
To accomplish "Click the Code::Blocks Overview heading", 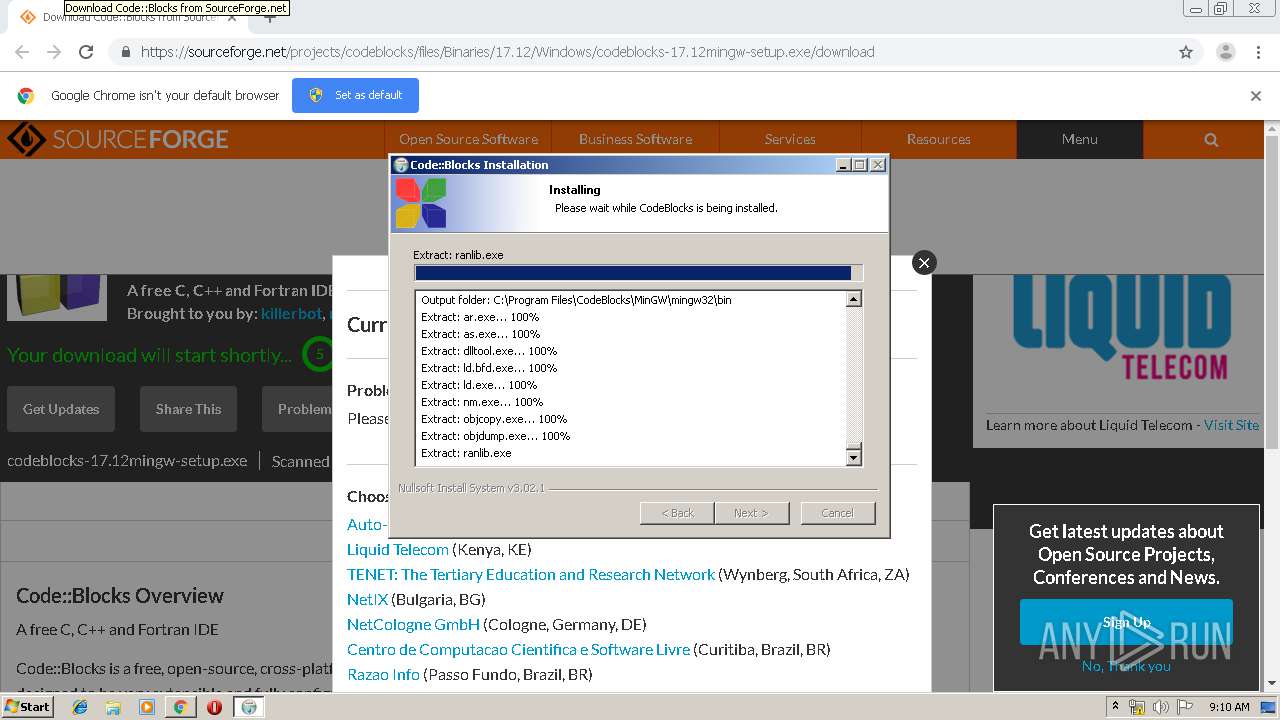I will click(120, 596).
